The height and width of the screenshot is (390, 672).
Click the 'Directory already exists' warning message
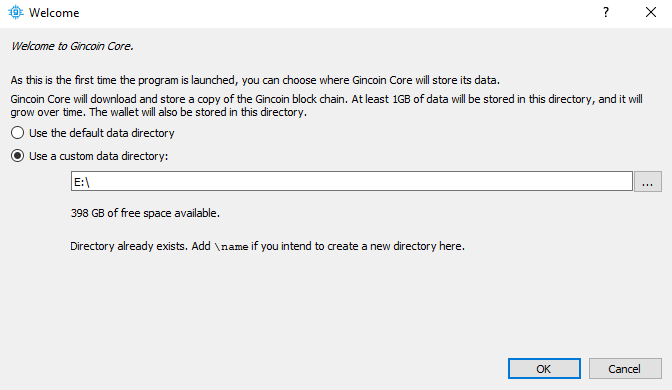click(267, 246)
